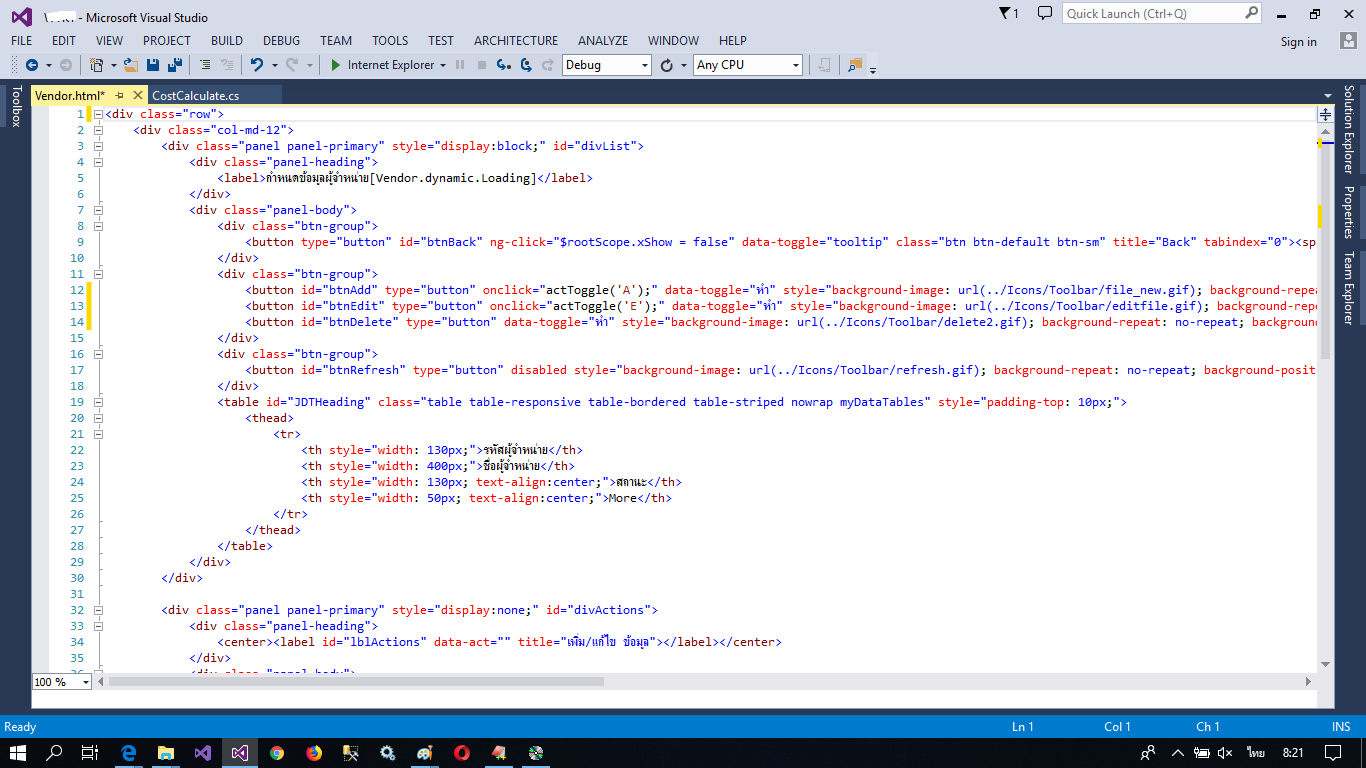This screenshot has height=768, width=1366.
Task: Collapse the thead block at line 20
Action: [x=98, y=418]
